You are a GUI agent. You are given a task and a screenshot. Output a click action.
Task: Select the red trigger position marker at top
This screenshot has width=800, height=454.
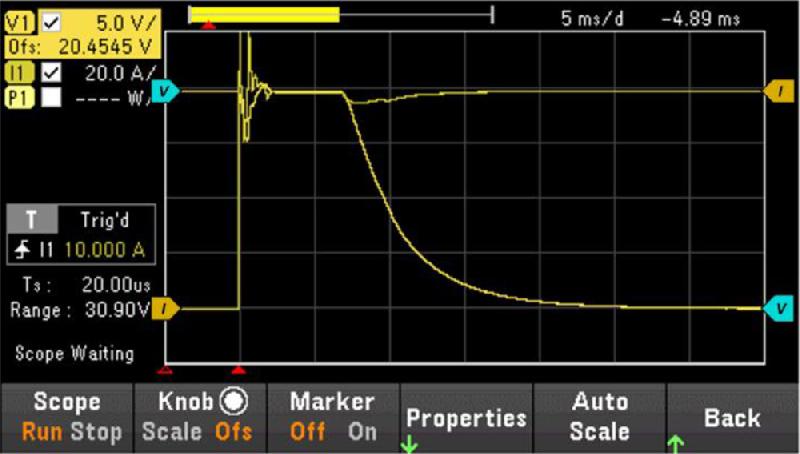[208, 26]
